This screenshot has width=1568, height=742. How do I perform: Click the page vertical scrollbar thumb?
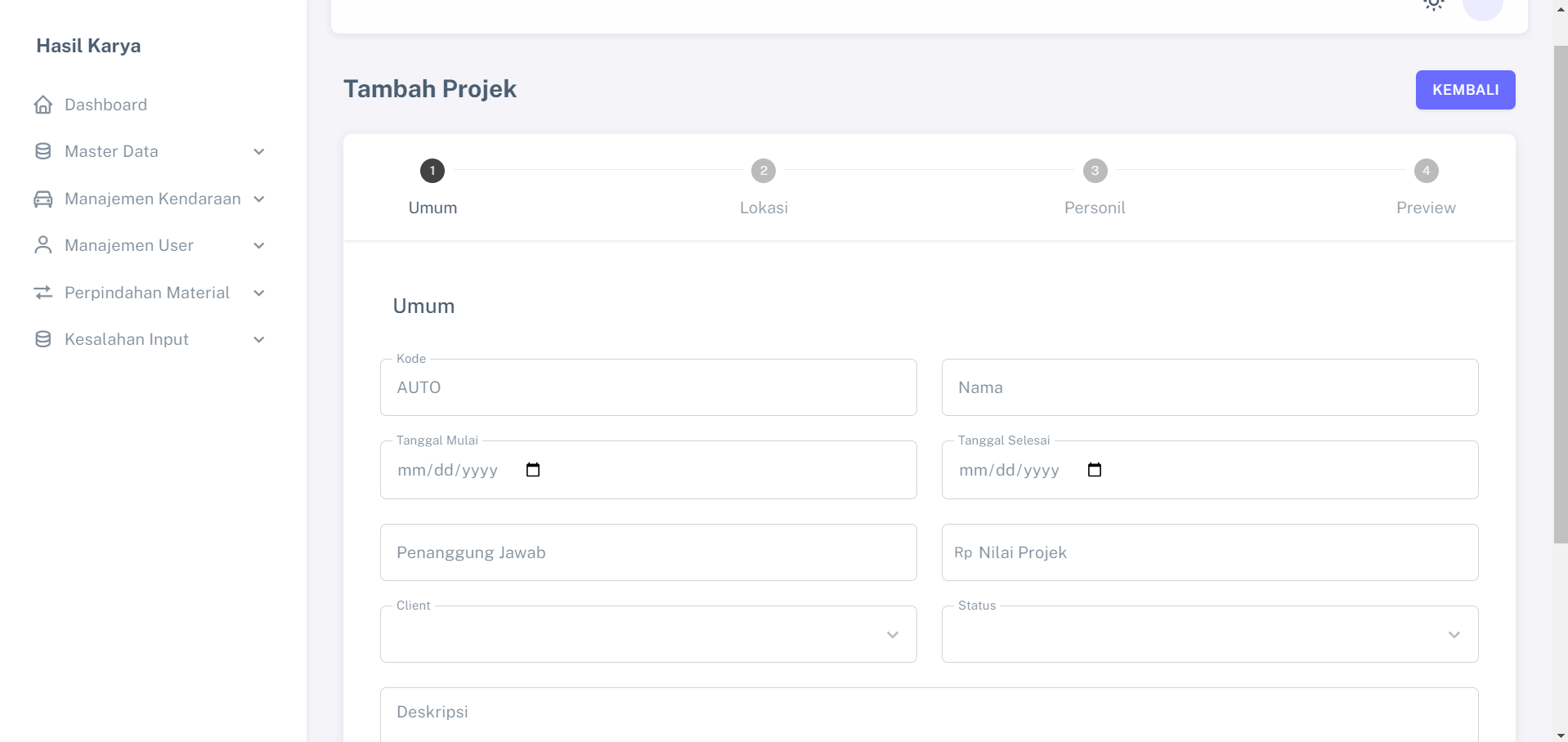pyautogui.click(x=1561, y=294)
